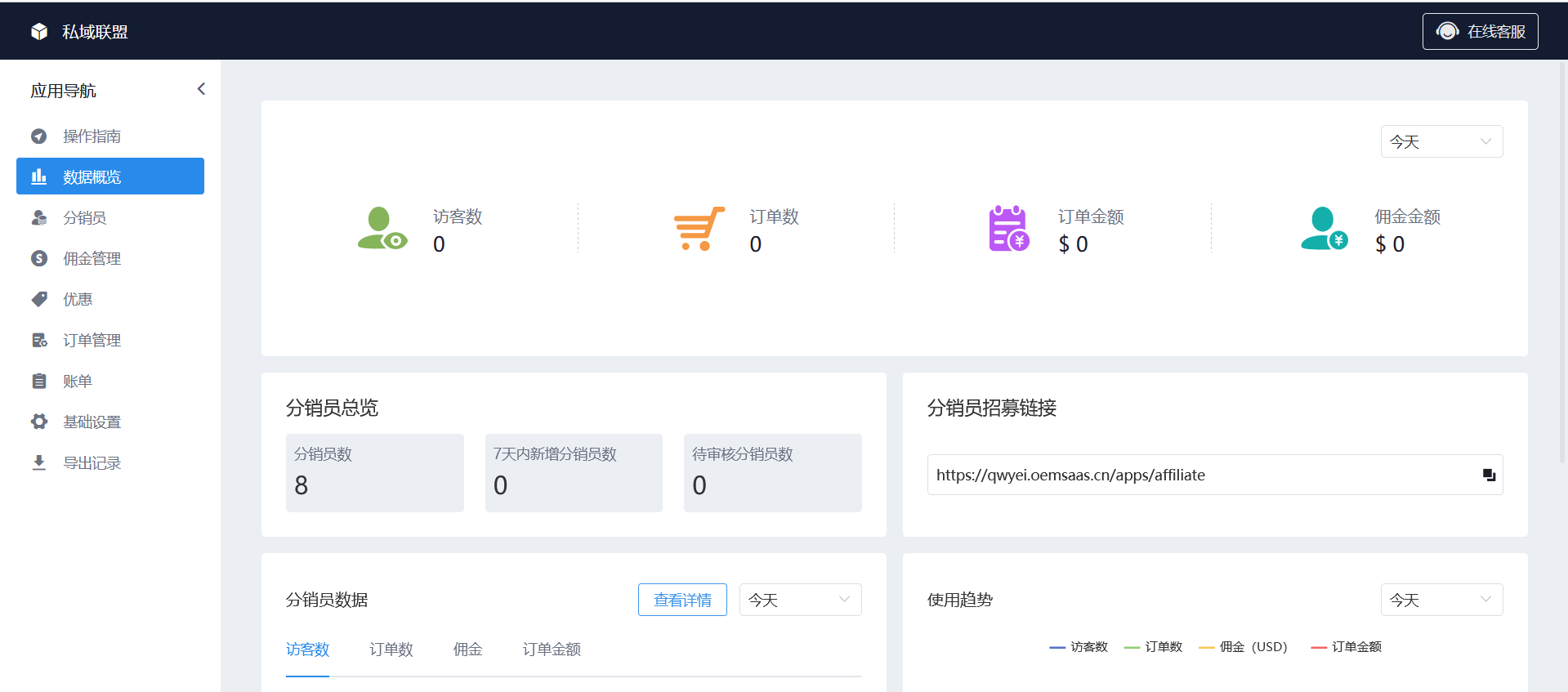Click the orange 订单数 shopping cart icon

tap(699, 229)
